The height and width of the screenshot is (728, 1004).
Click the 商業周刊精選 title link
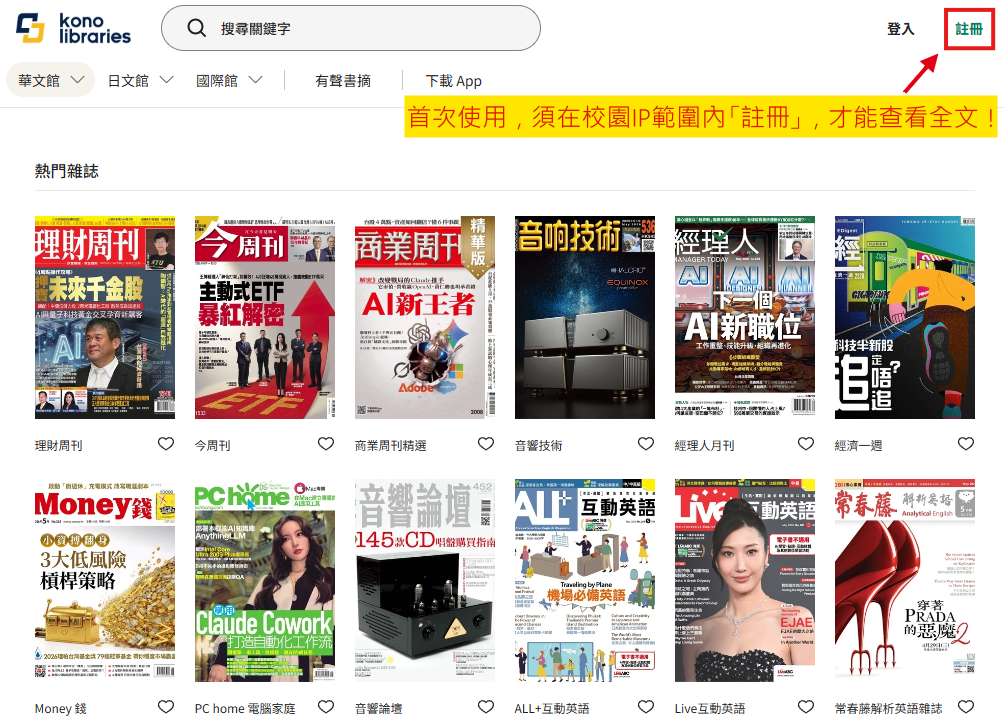point(391,446)
